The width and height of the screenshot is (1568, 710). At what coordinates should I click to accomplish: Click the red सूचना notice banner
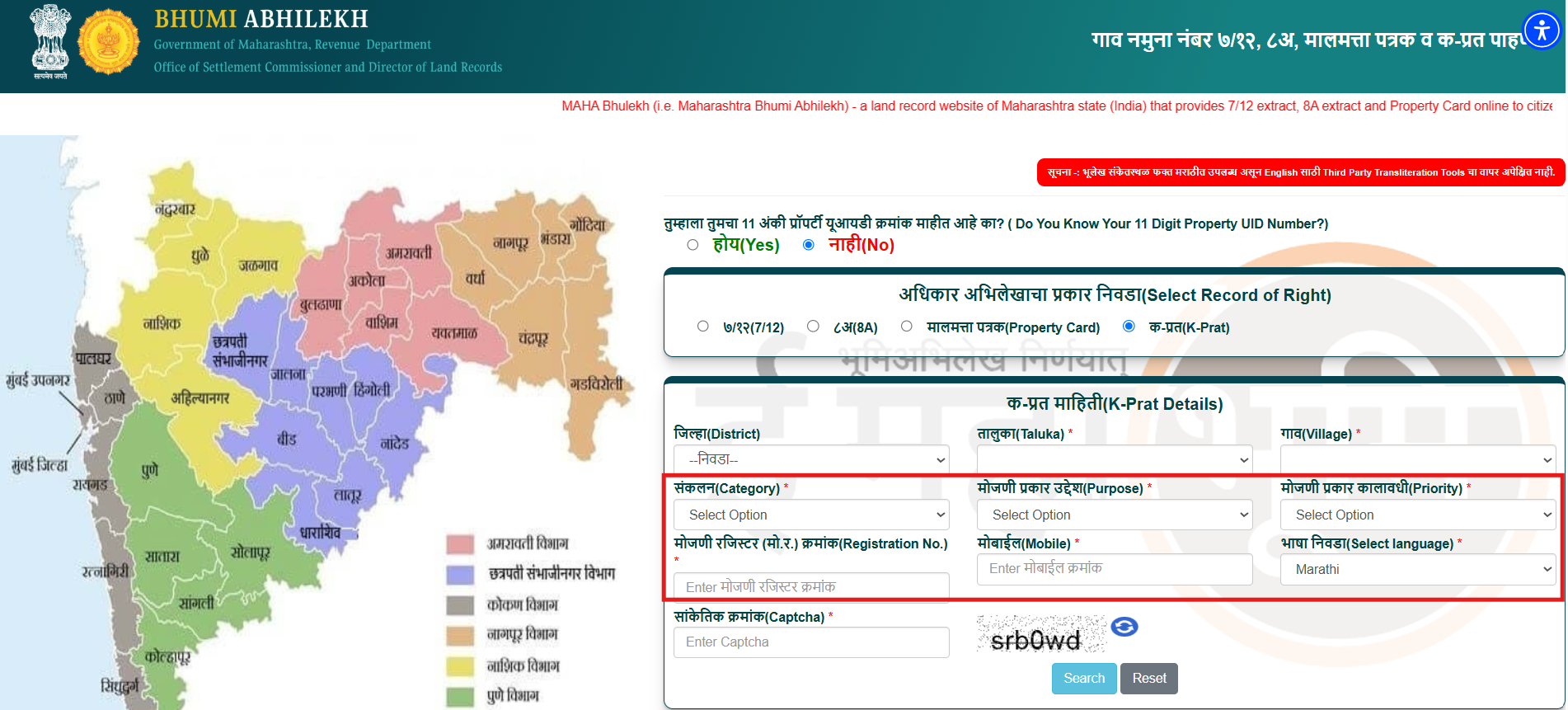1301,172
